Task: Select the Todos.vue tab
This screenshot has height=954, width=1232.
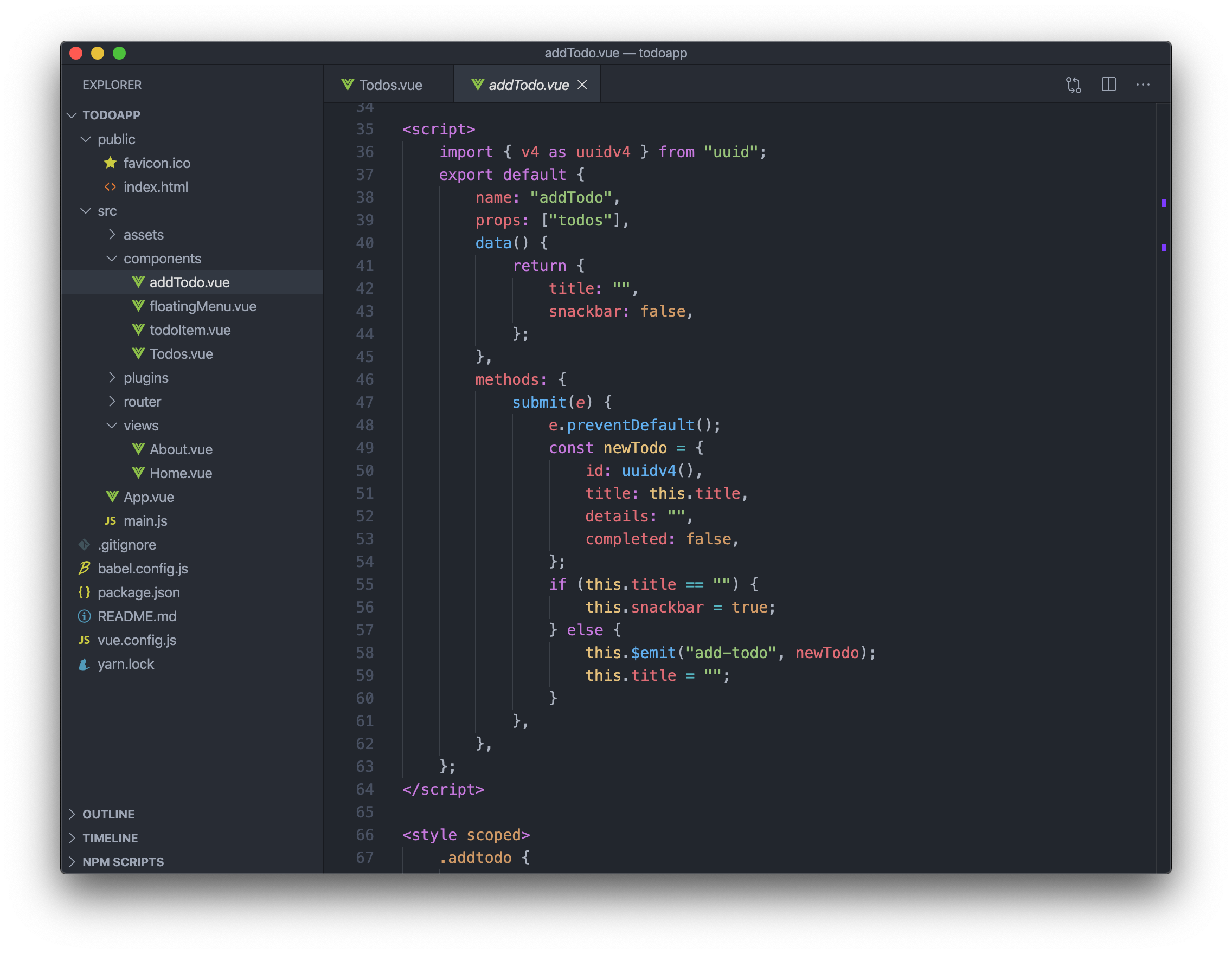Action: click(x=390, y=84)
